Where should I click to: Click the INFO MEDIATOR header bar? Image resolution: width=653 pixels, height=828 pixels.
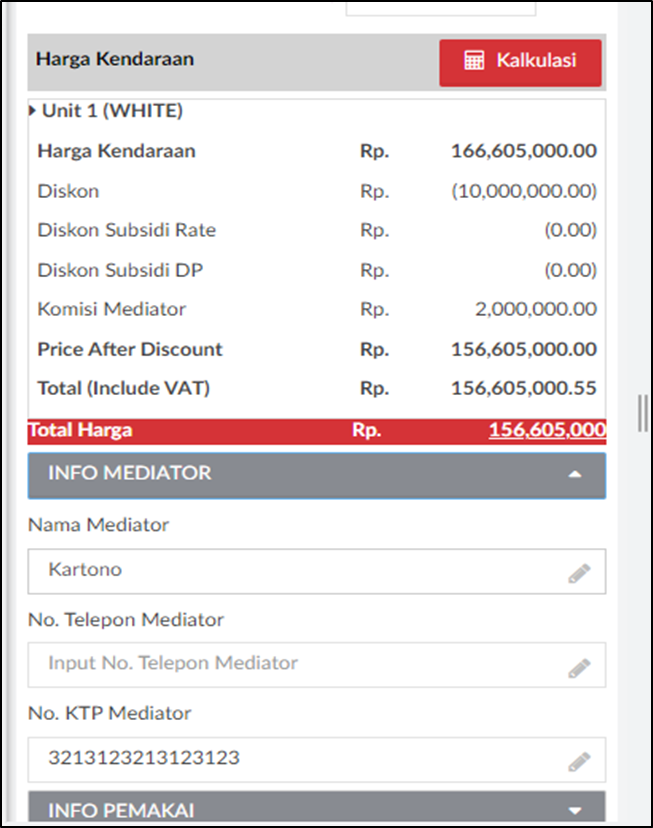coord(317,475)
